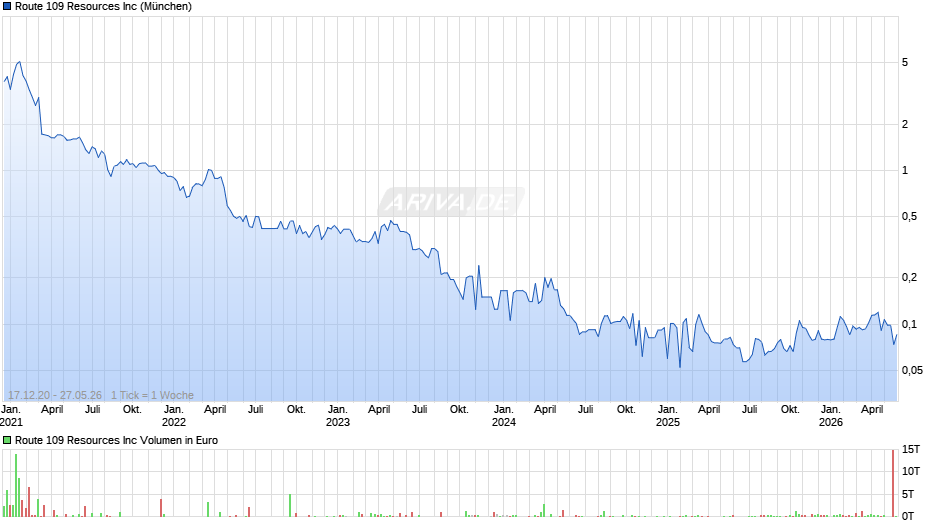
Task: Click the blue legend square for Route 109 Resources
Action: point(7,7)
